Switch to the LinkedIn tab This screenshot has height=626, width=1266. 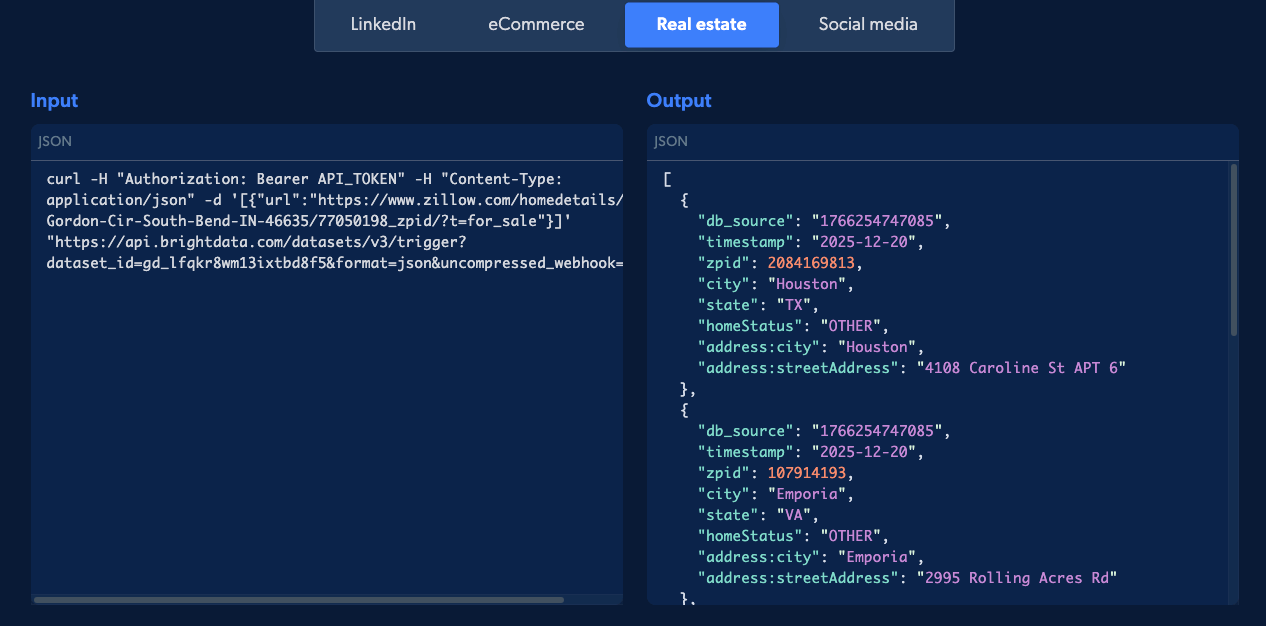click(x=383, y=24)
